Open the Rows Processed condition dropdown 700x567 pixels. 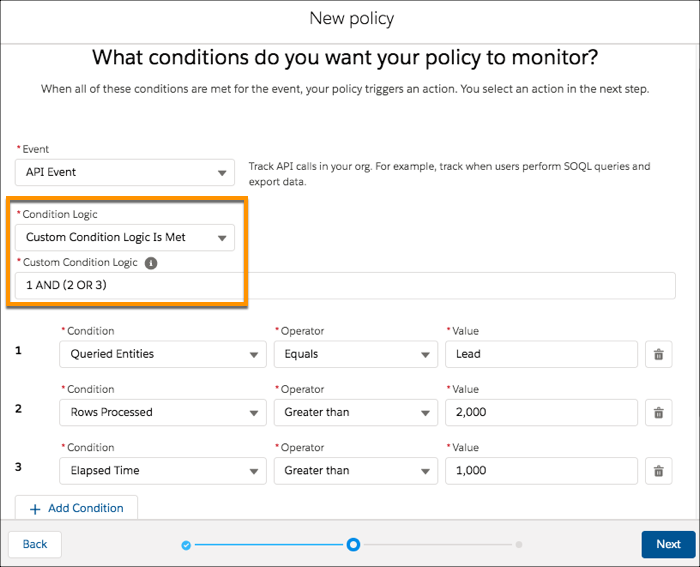pyautogui.click(x=163, y=413)
